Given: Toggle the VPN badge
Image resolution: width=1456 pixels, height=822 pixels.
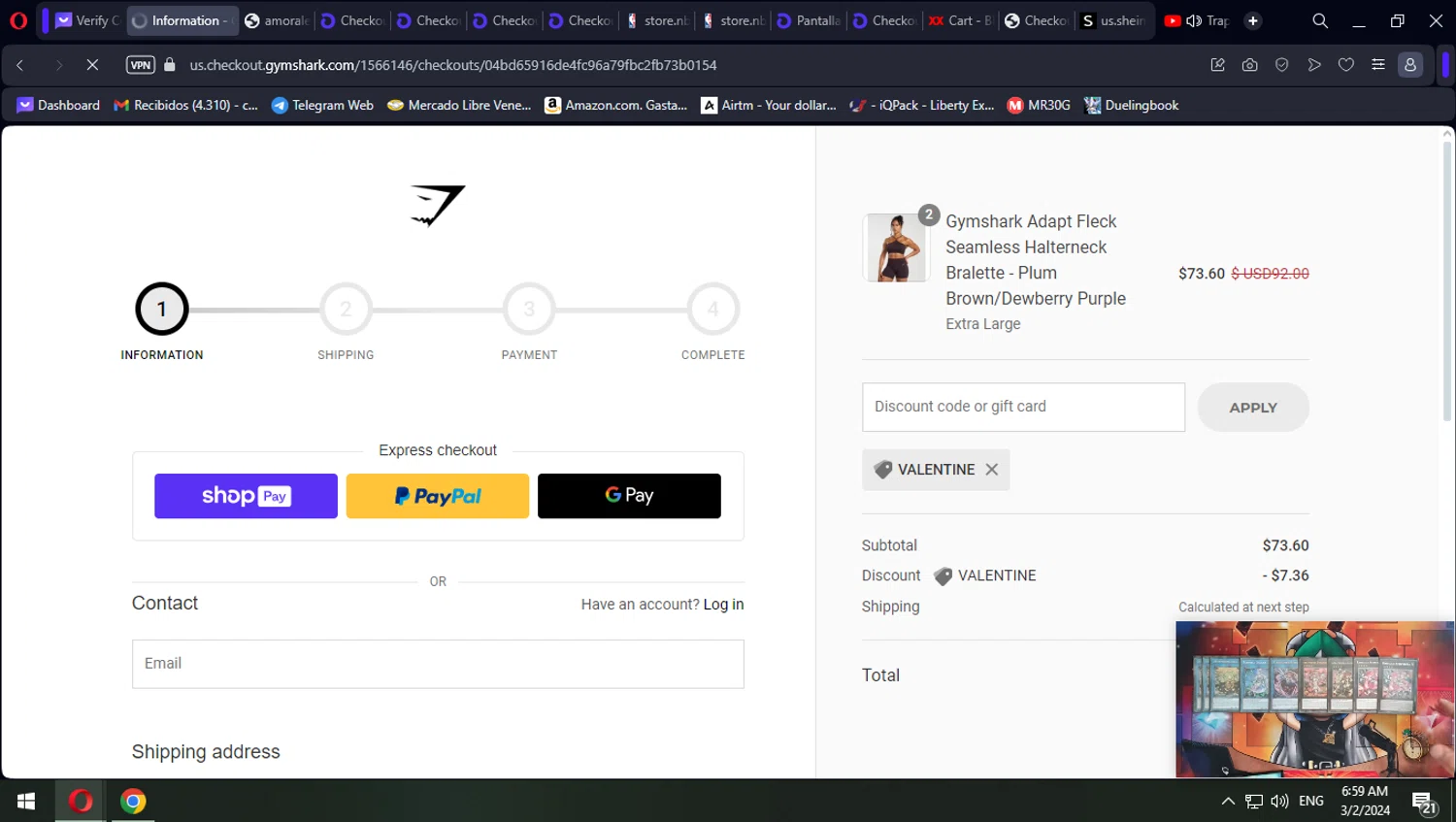Looking at the screenshot, I should [x=141, y=65].
